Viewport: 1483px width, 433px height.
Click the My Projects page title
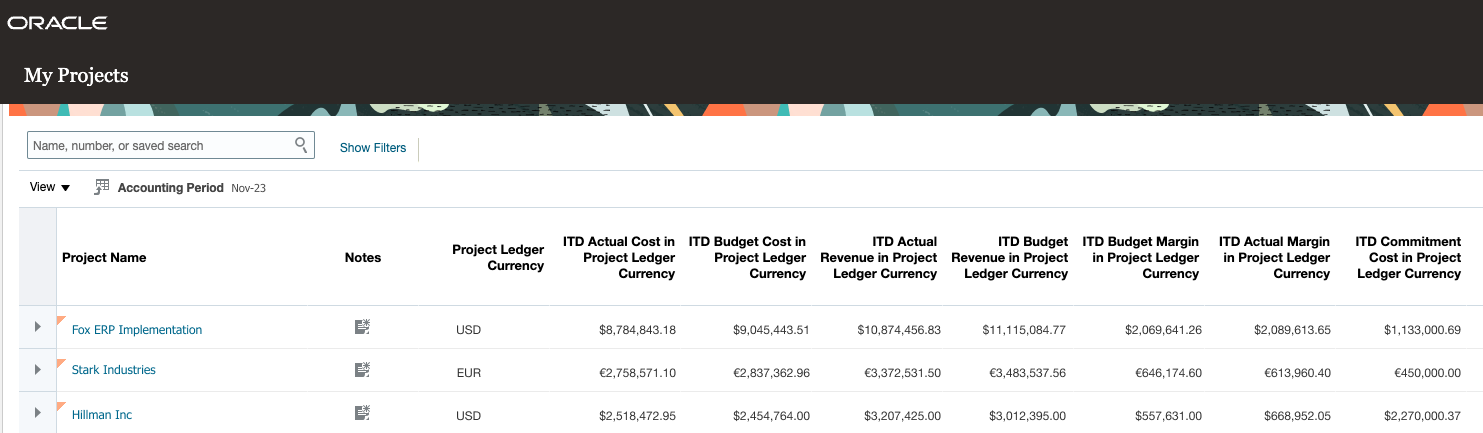[76, 75]
